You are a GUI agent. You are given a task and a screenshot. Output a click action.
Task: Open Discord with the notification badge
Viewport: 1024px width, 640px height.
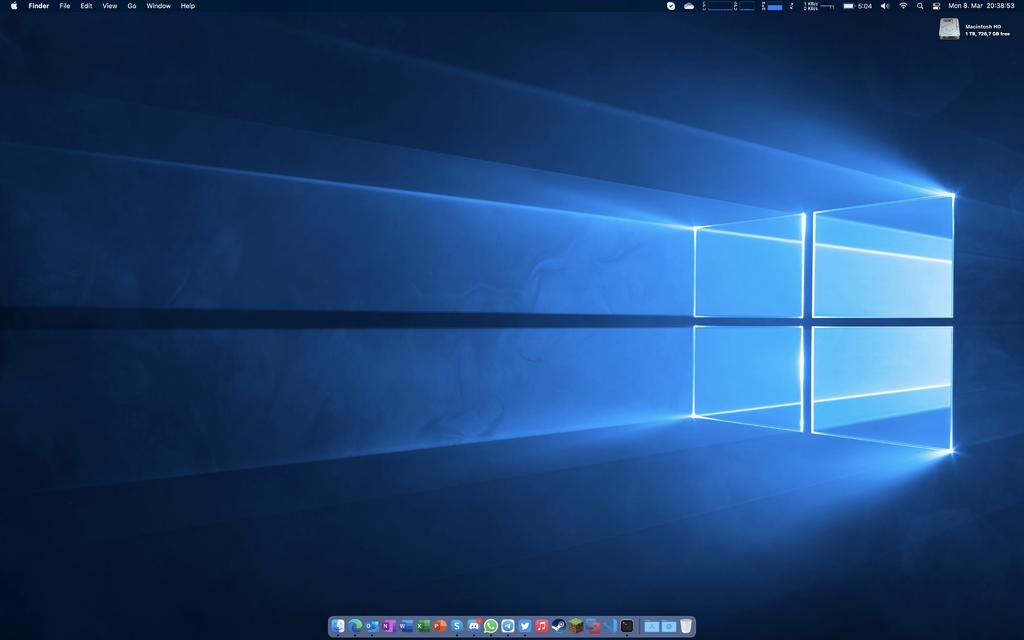474,626
